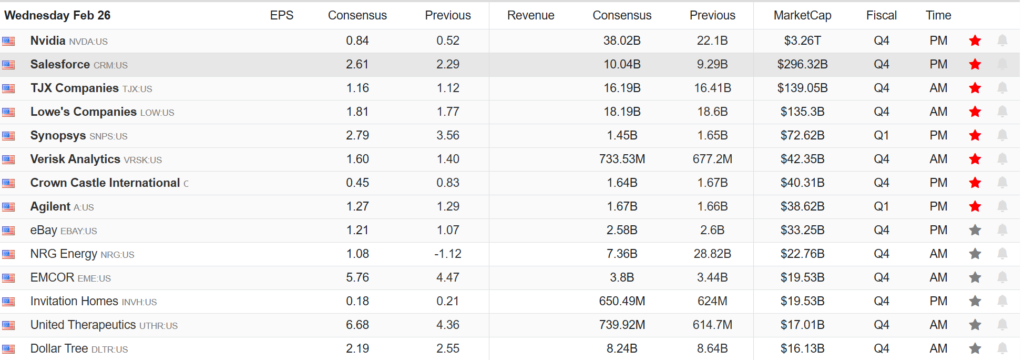Click the flag next to Dollar Tree
The image size is (1024, 360).
point(8,349)
